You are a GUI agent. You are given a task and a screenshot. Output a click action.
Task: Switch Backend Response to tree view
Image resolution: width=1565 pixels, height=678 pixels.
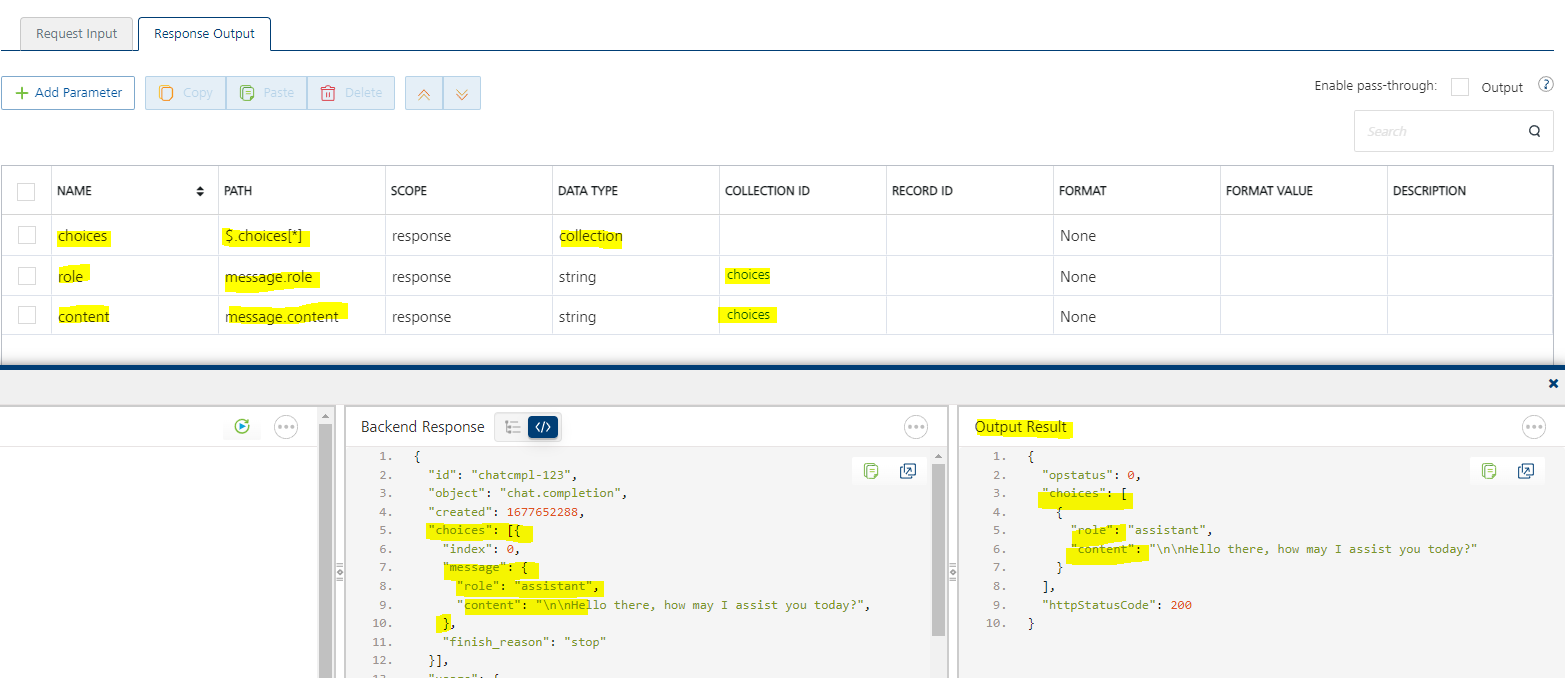coord(515,426)
